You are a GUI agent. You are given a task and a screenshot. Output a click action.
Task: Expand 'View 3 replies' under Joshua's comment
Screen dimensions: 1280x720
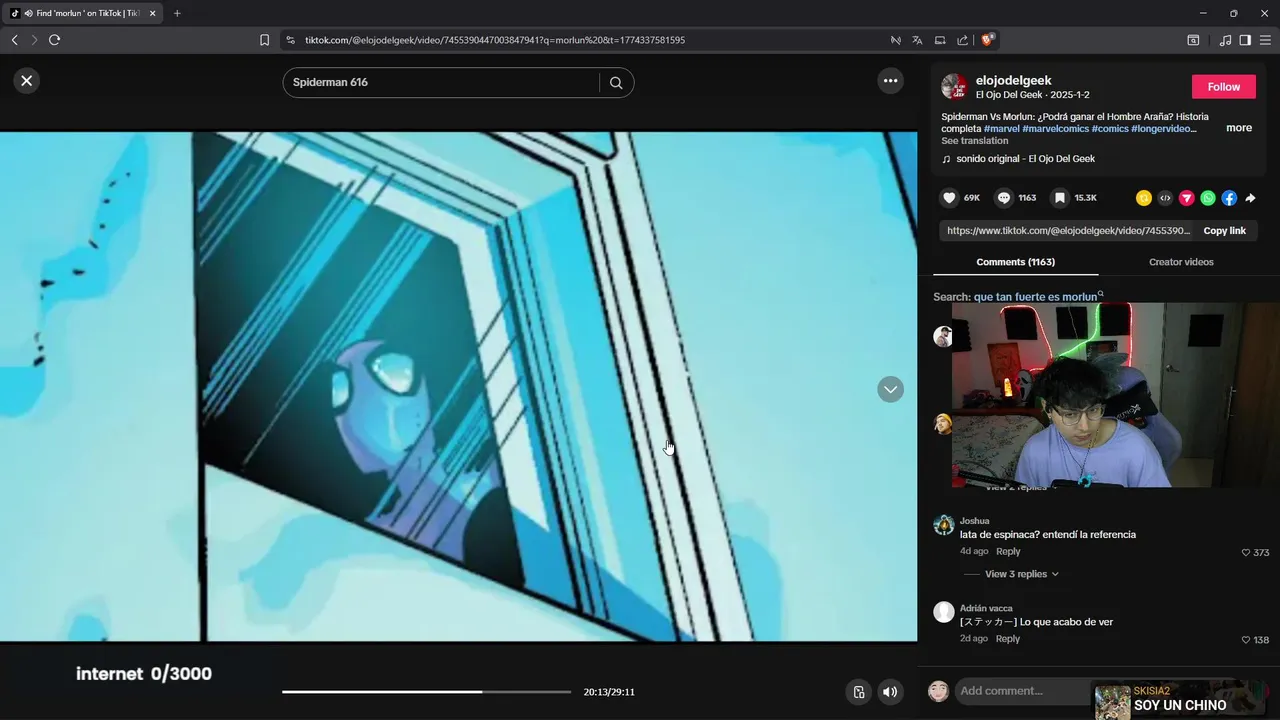(1021, 574)
